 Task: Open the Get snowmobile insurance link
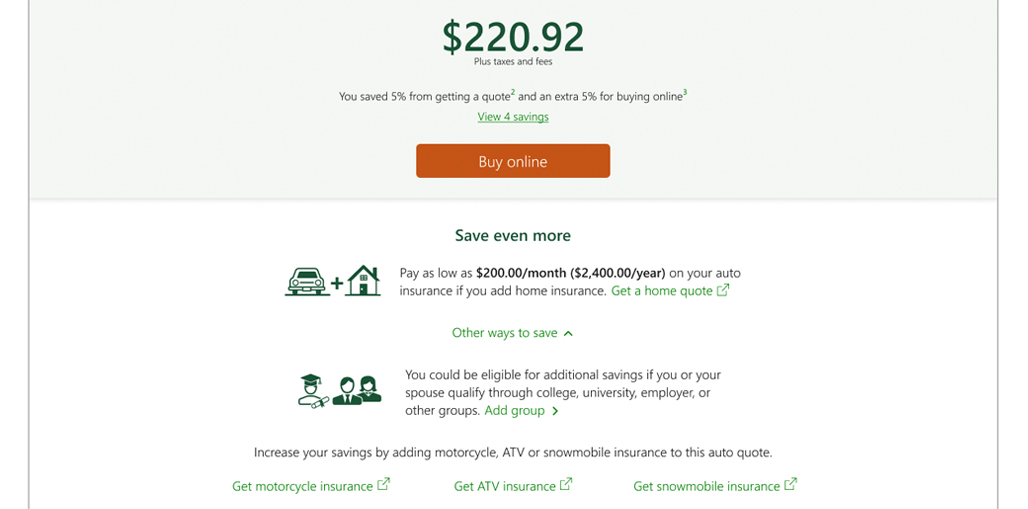pyautogui.click(x=706, y=486)
